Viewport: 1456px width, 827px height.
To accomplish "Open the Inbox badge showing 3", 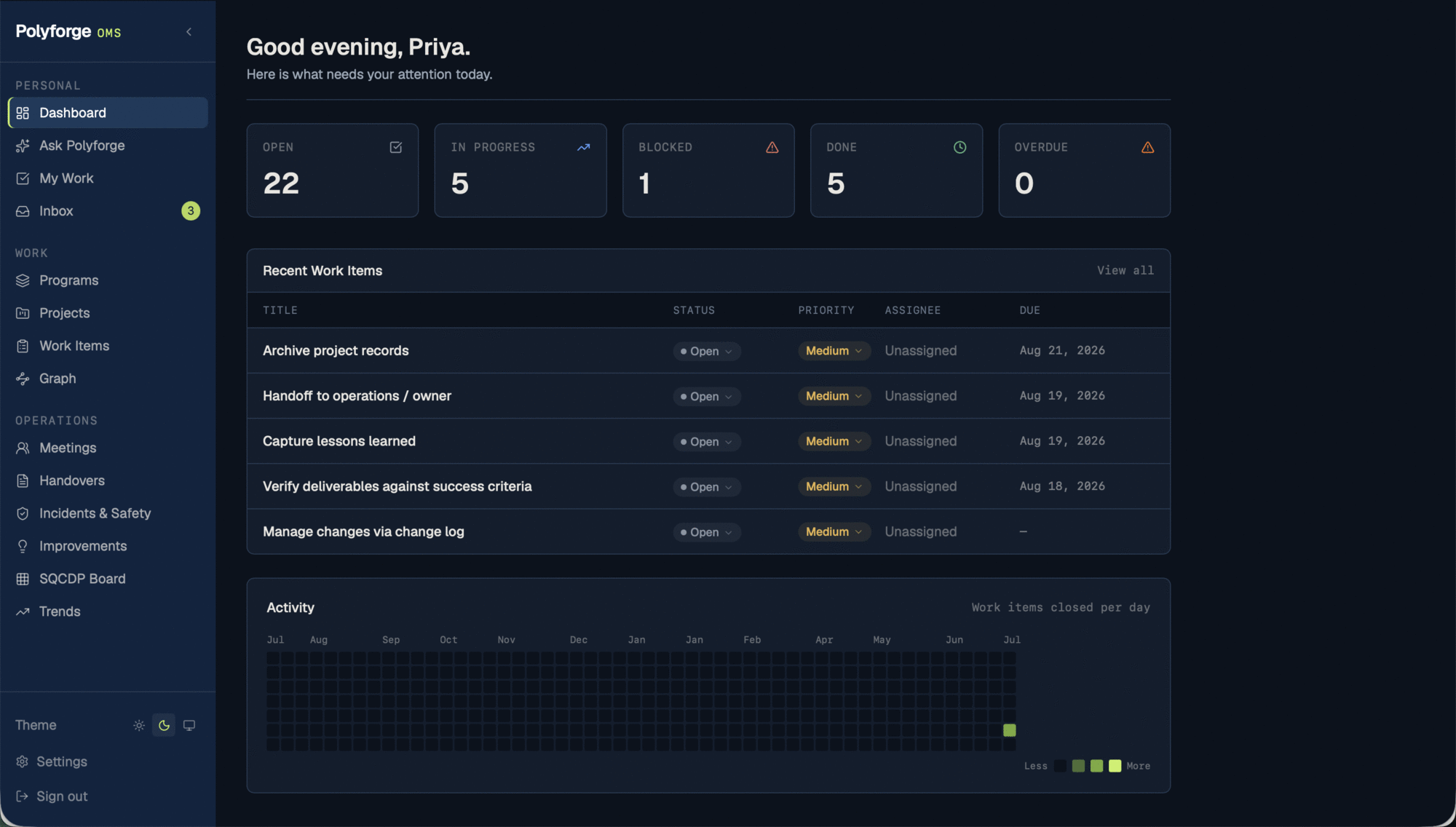I will coord(191,211).
